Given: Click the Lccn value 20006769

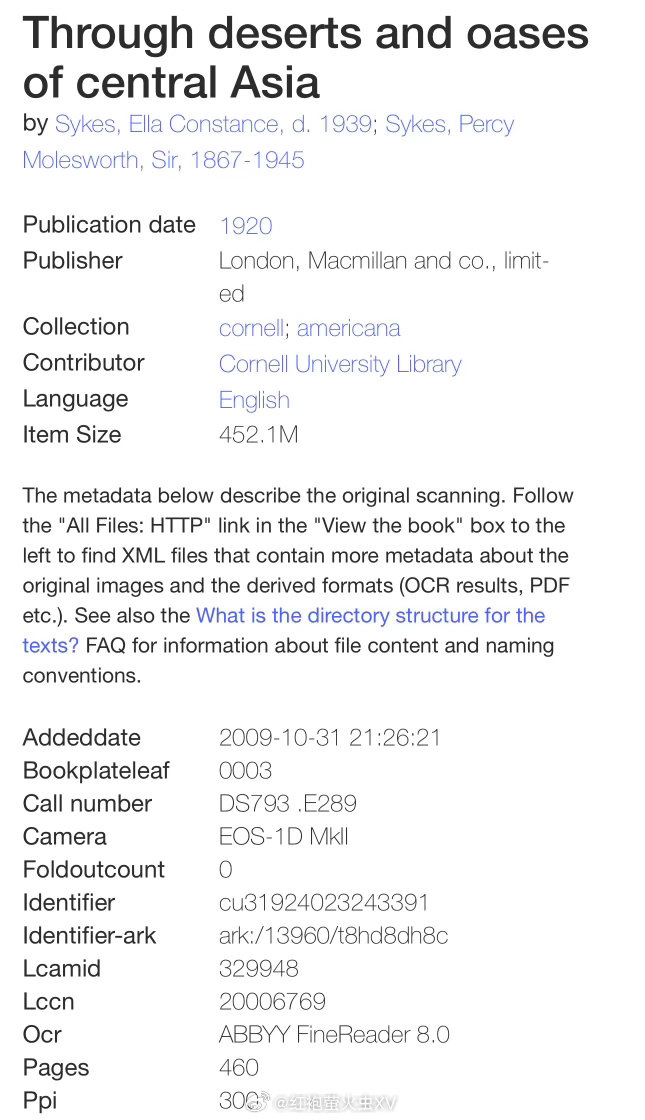Looking at the screenshot, I should click(272, 1001).
